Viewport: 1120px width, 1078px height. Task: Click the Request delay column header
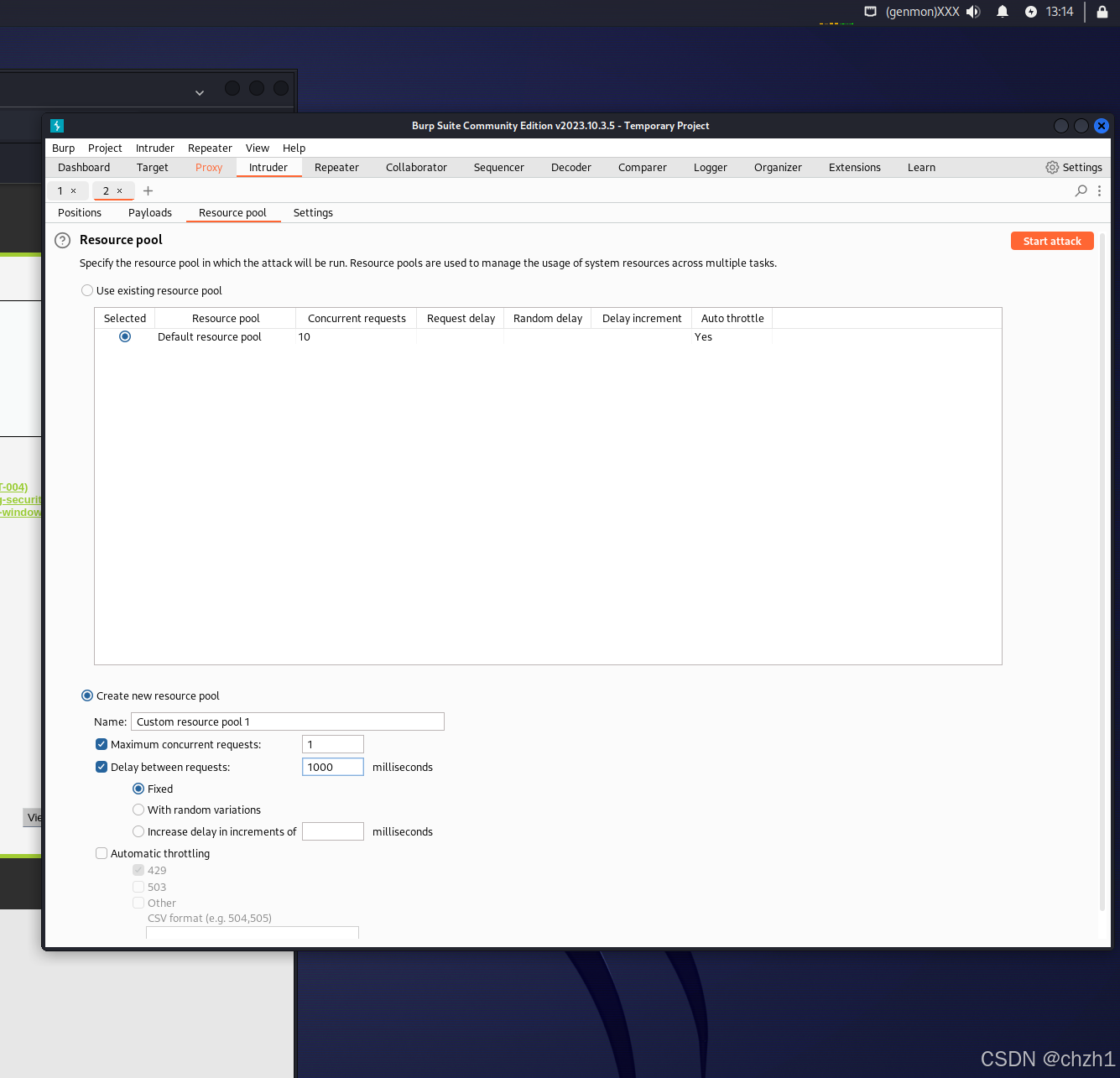[x=461, y=319]
